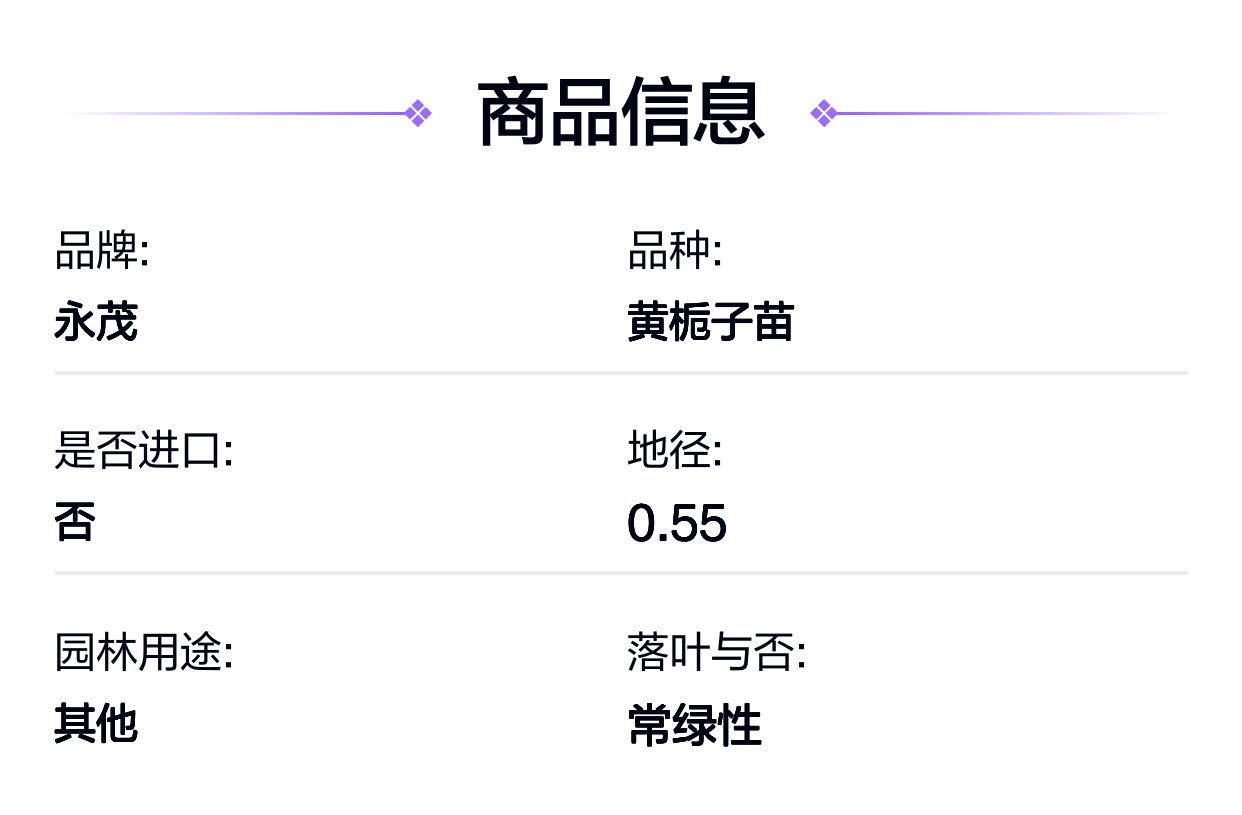Select the 地径 label
This screenshot has height=815, width=1242.
(x=675, y=451)
